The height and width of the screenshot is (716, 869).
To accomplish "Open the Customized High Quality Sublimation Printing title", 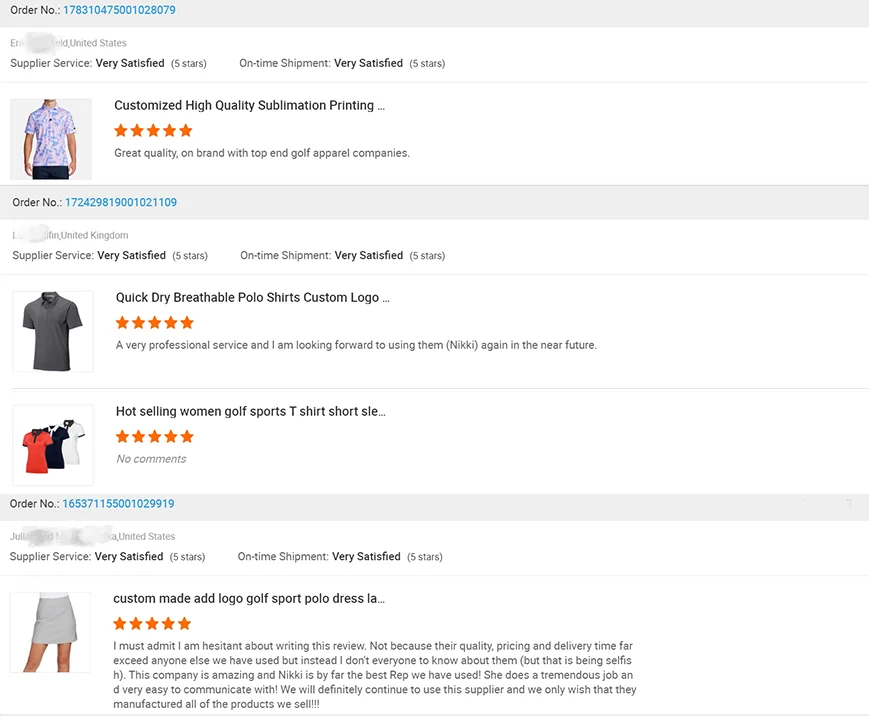I will [249, 105].
